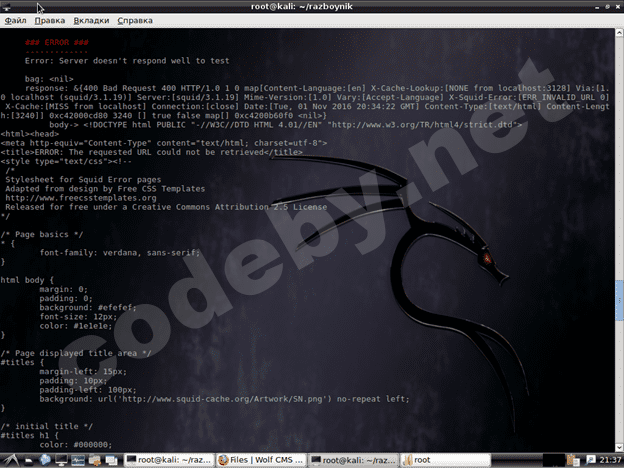Open the Файл menu
This screenshot has width=624, height=468.
coord(16,21)
